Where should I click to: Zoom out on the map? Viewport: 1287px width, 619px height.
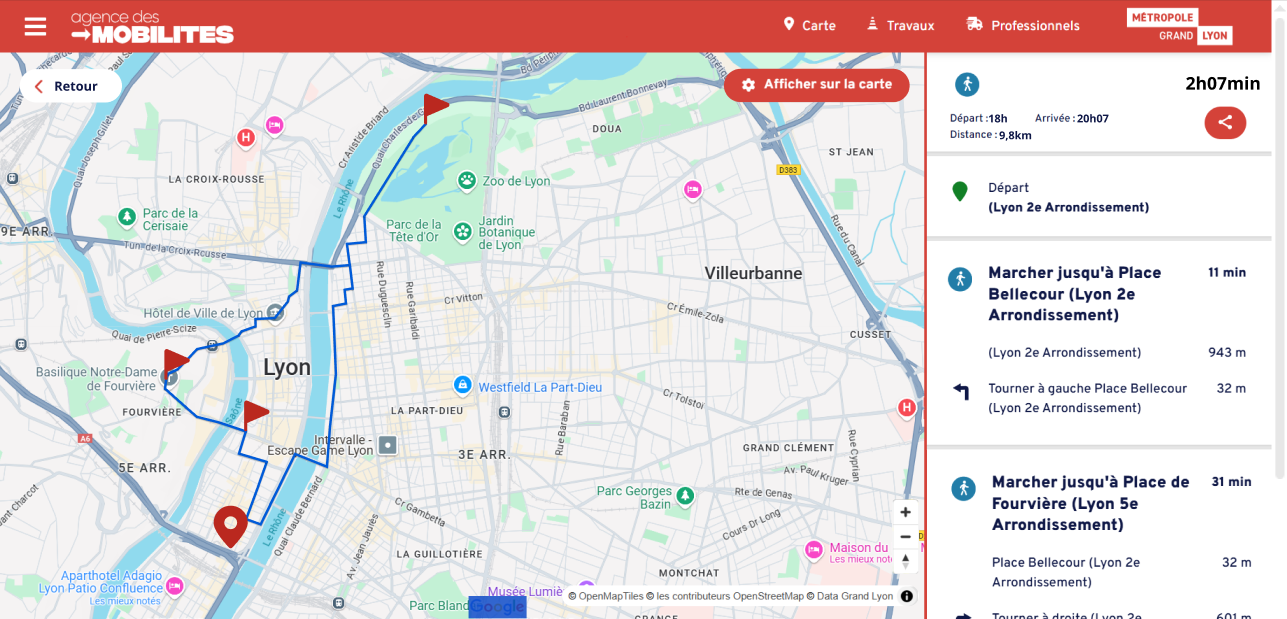pos(905,537)
